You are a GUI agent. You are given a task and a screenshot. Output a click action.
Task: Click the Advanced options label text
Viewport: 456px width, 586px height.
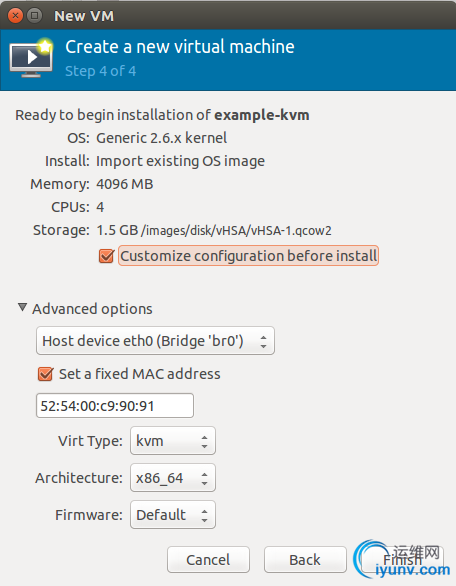coord(92,309)
